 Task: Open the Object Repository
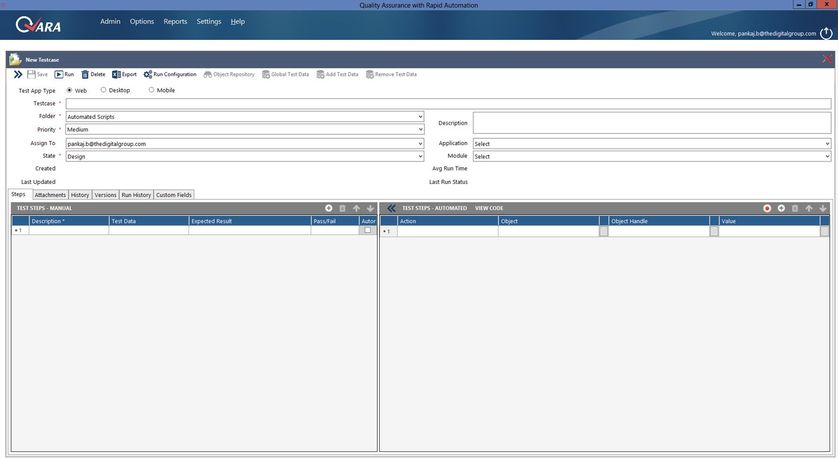pyautogui.click(x=229, y=74)
